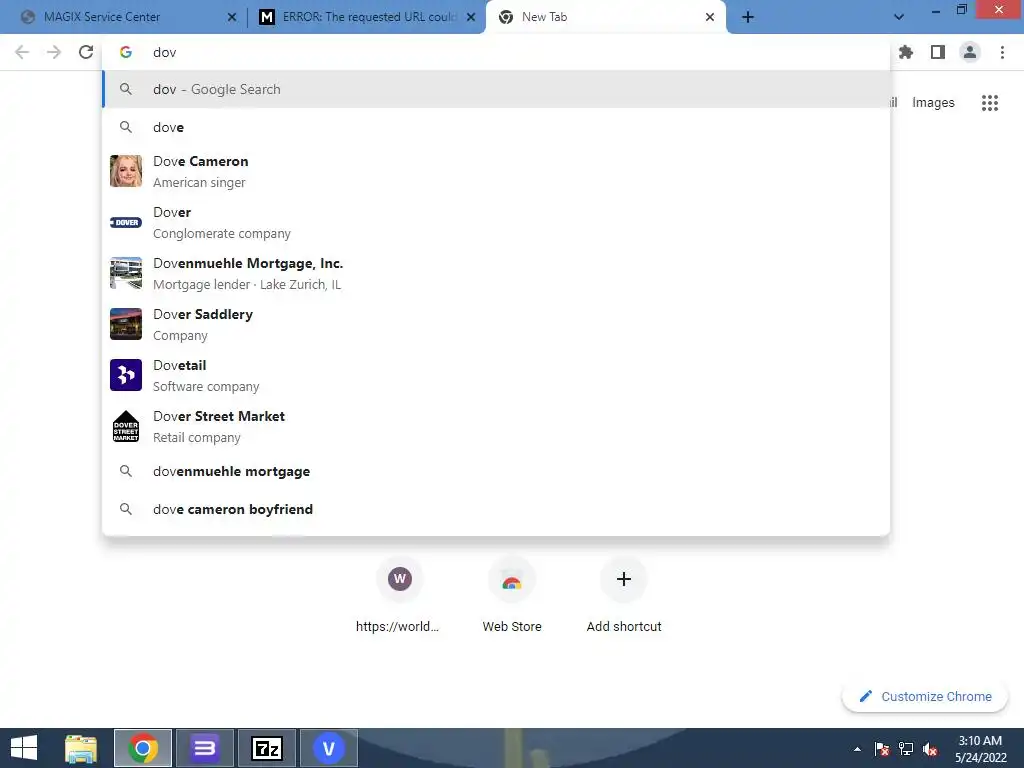Choose the 'dove' search suggestion
The height and width of the screenshot is (768, 1024).
coord(496,127)
